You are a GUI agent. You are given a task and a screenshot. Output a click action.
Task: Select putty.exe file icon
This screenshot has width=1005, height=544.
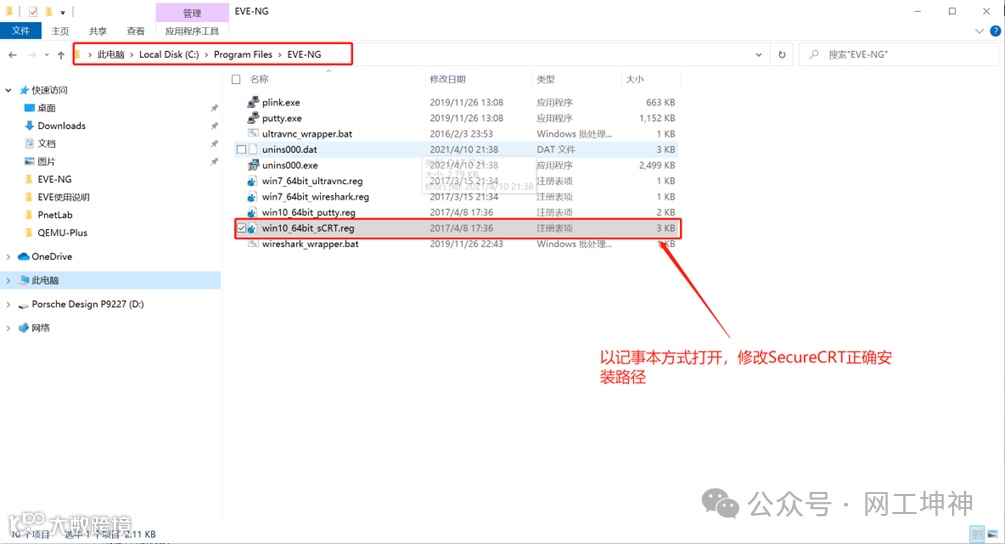(253, 118)
